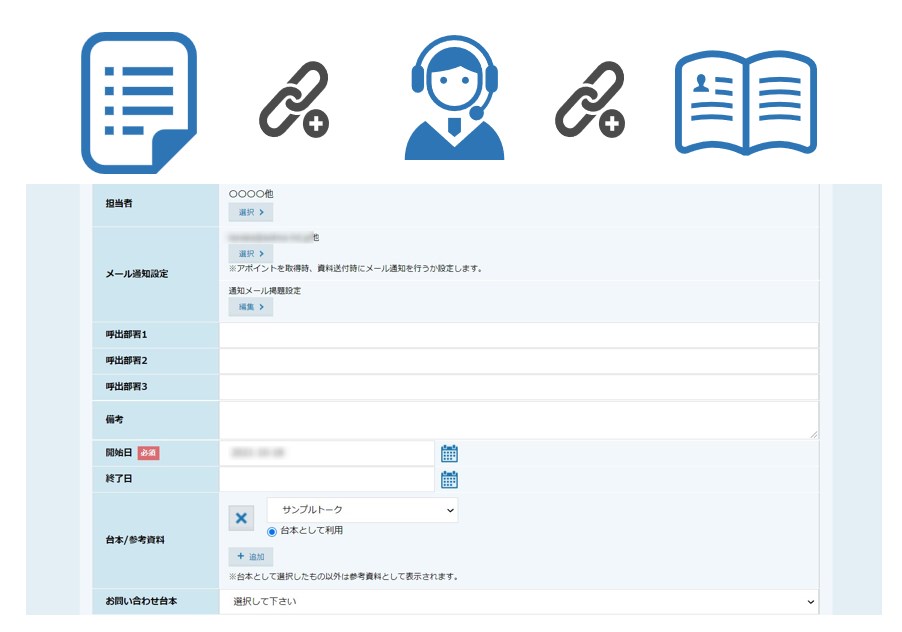Click the 追加 button to add script
The width and height of the screenshot is (902, 632).
pos(250,556)
